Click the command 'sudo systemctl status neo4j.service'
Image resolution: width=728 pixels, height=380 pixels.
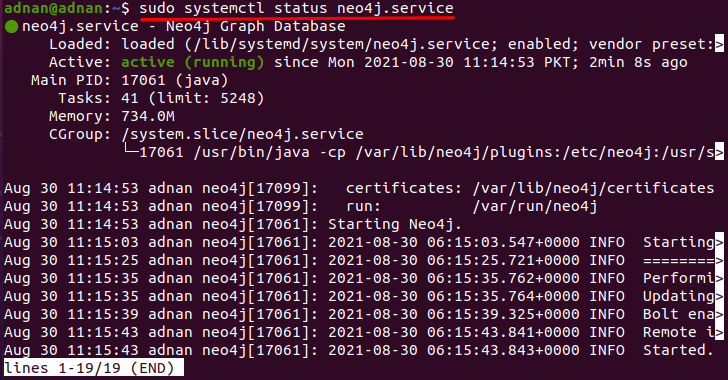[x=296, y=8]
